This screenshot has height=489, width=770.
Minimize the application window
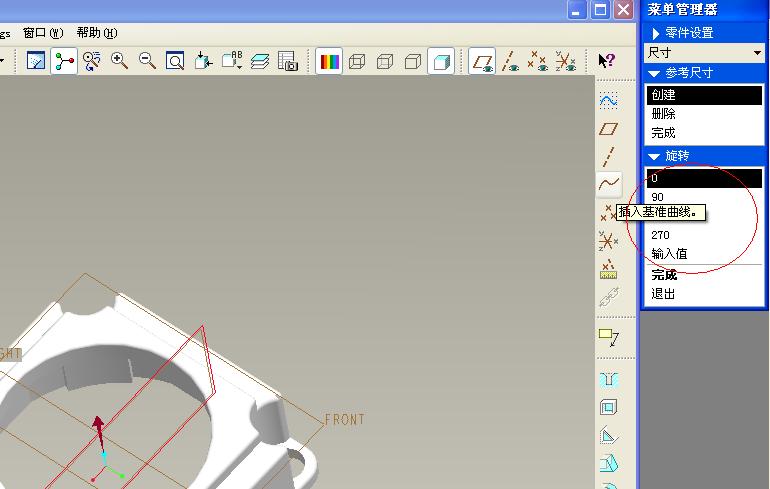576,9
